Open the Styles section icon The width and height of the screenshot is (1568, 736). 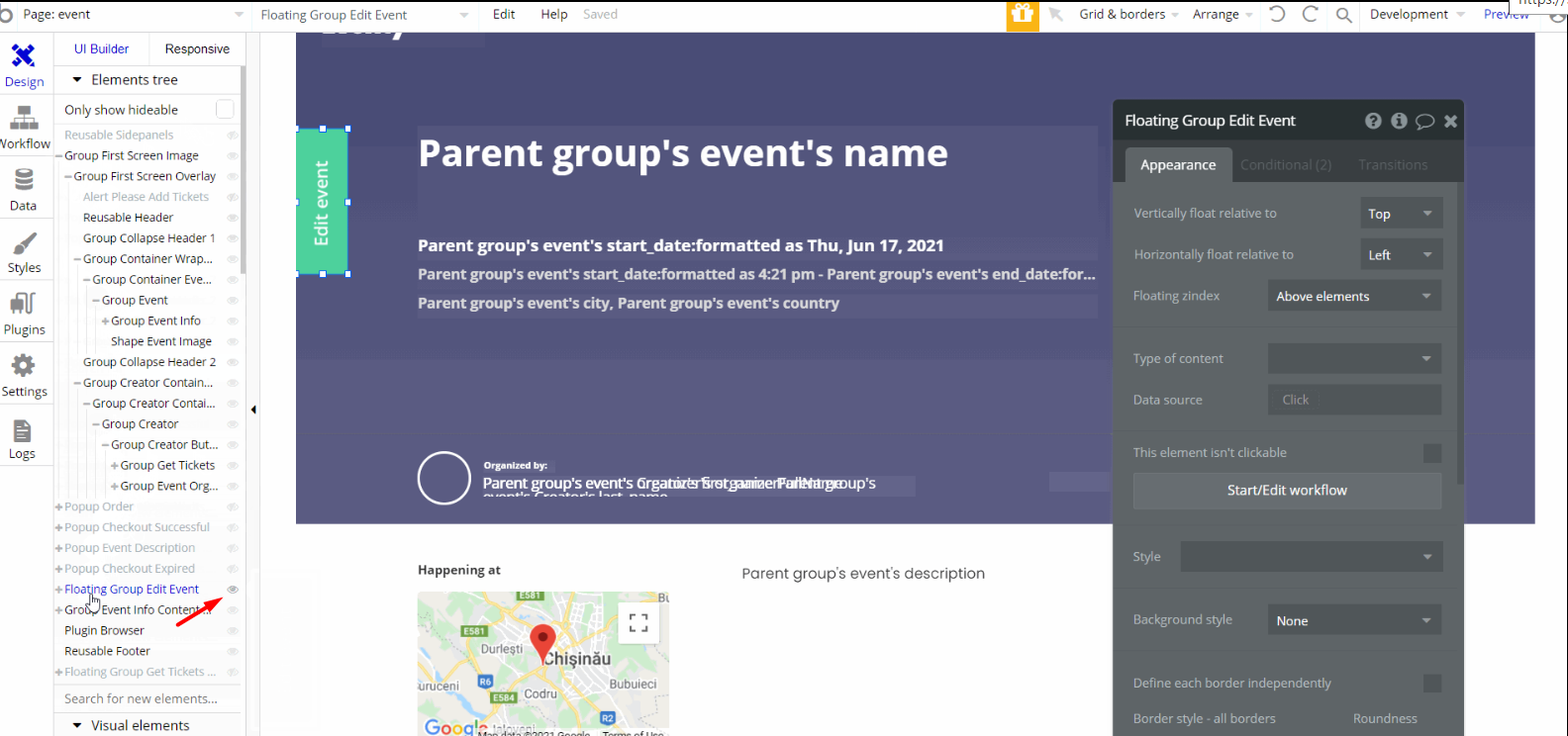24,242
